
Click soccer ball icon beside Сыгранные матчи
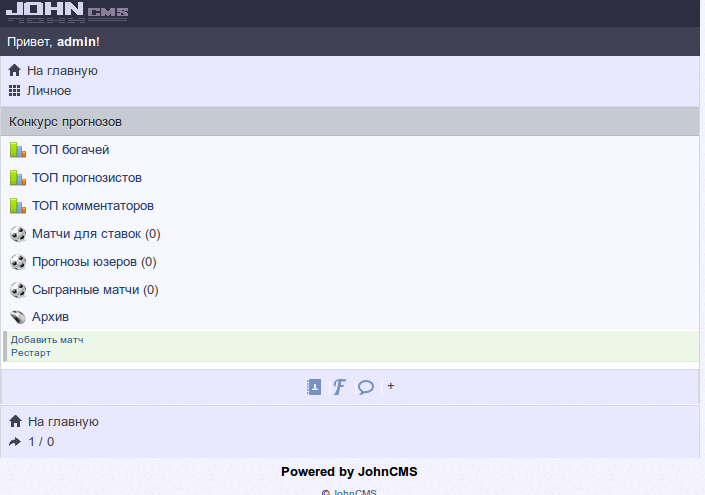(x=18, y=290)
